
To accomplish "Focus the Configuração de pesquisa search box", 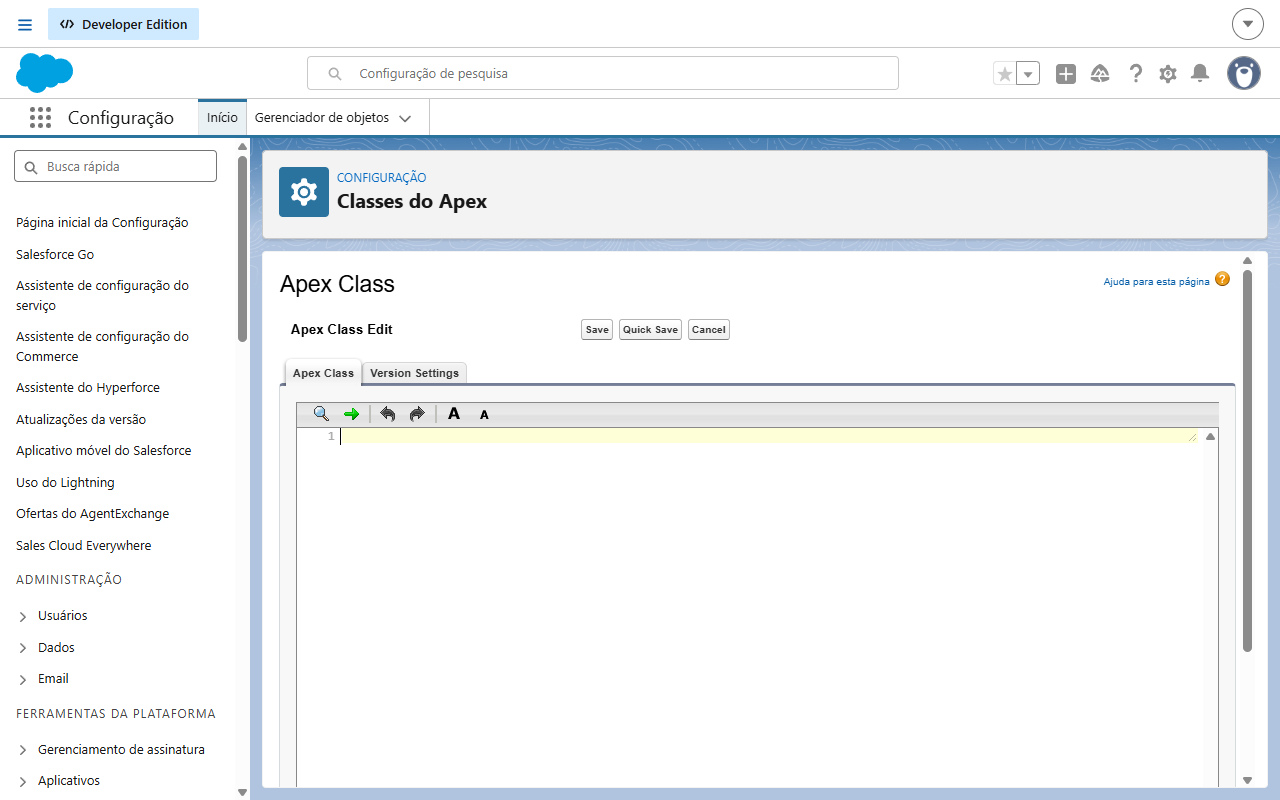I will (603, 73).
